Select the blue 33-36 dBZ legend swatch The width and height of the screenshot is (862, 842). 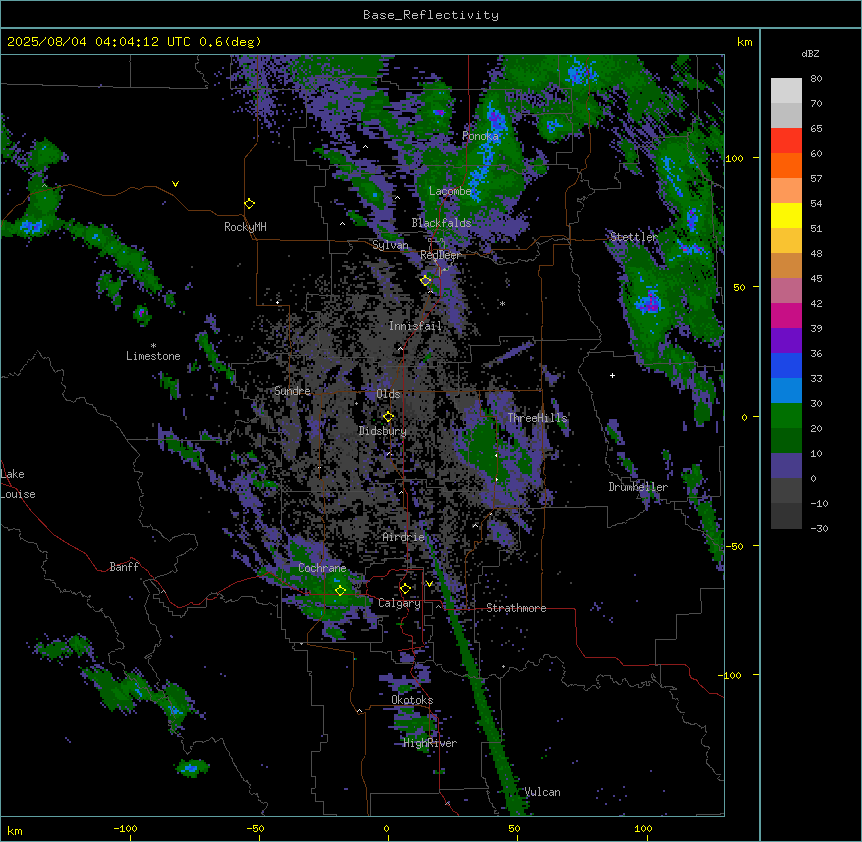coord(786,365)
